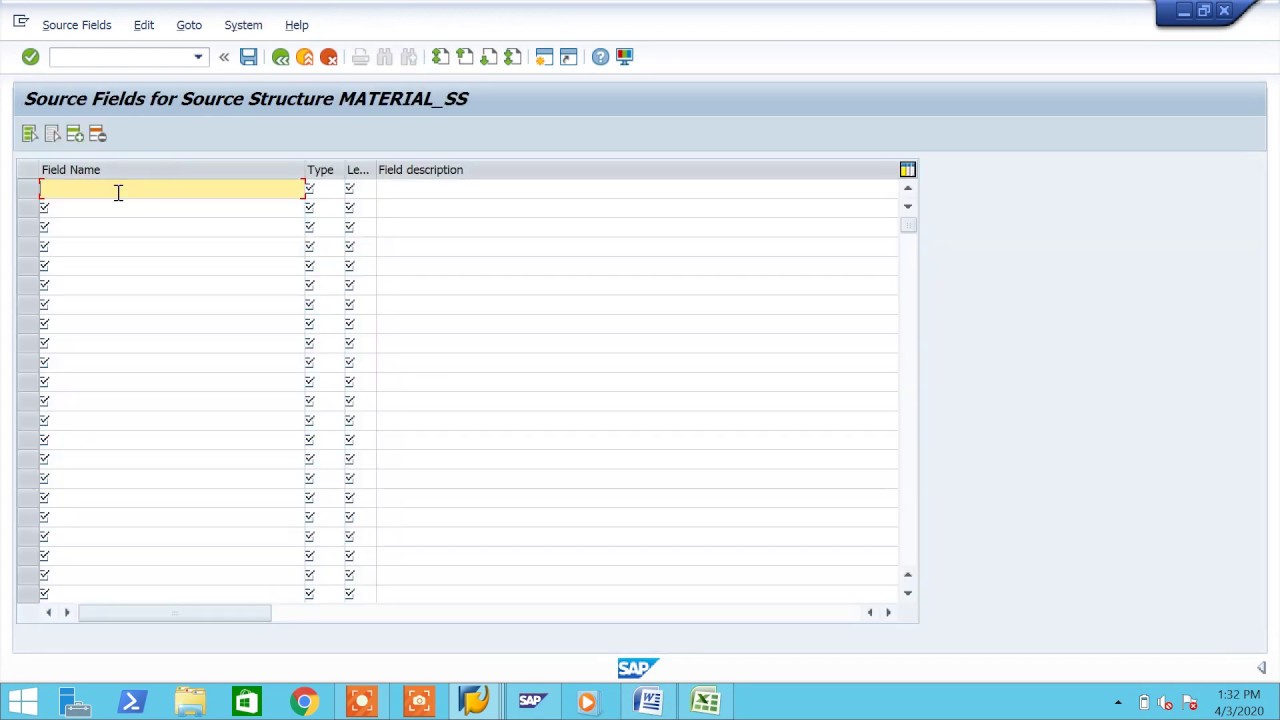The width and height of the screenshot is (1280, 720).
Task: Open File Explorer from the taskbar
Action: tap(190, 701)
